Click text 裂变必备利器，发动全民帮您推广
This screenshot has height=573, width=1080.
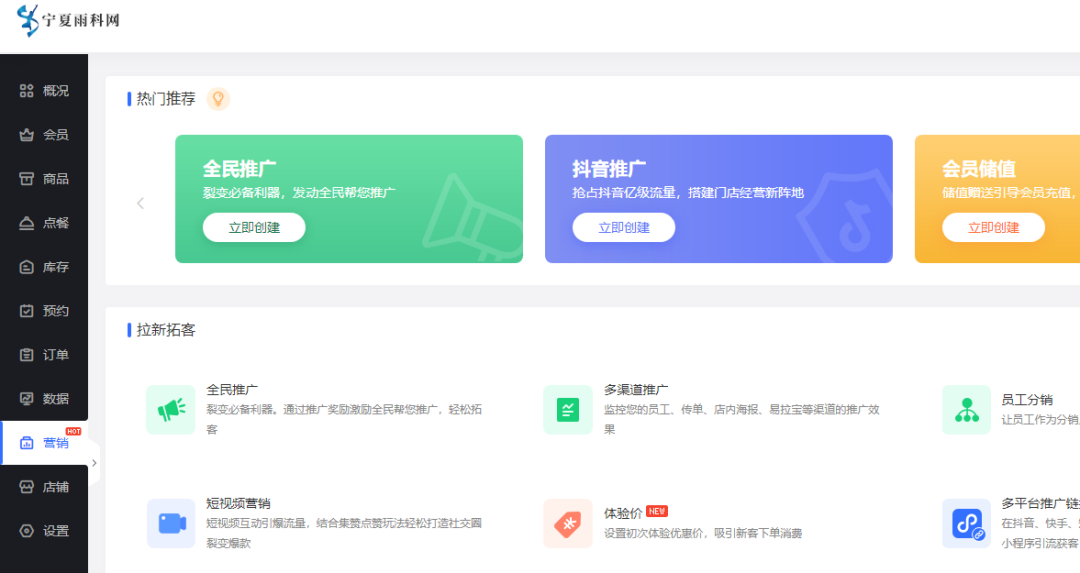pos(299,193)
